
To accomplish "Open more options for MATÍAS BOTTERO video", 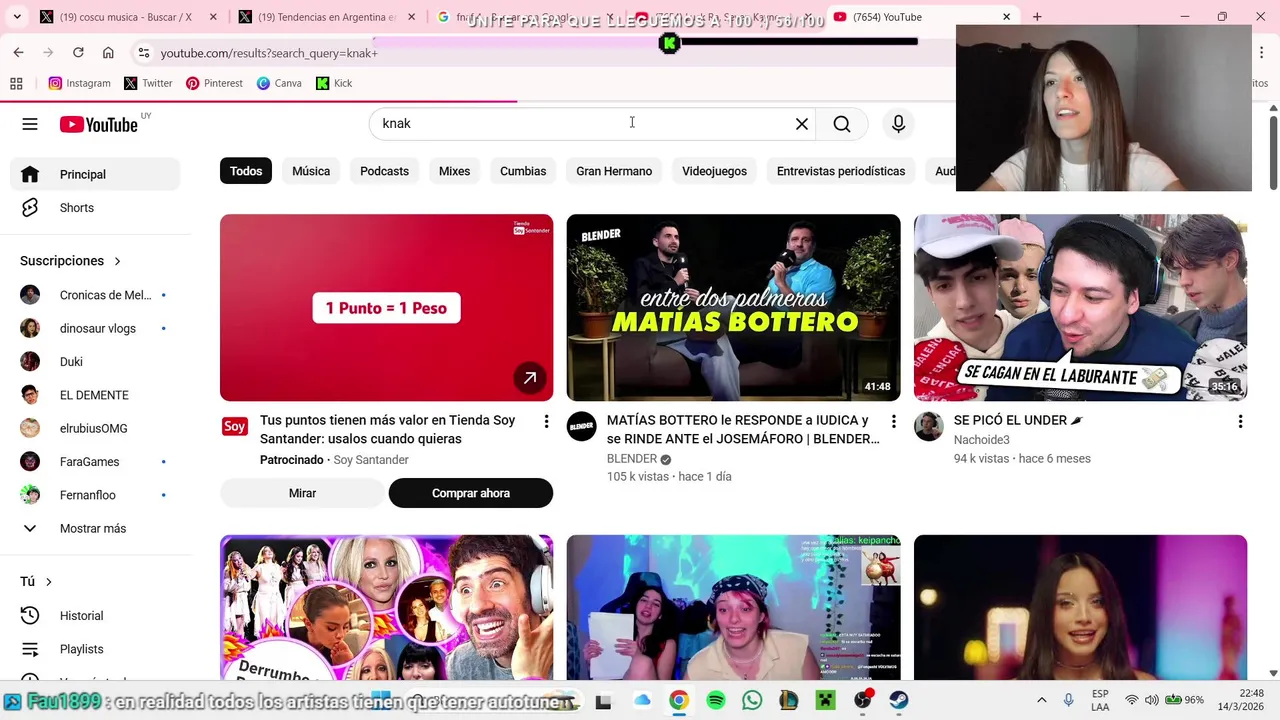I will (893, 422).
